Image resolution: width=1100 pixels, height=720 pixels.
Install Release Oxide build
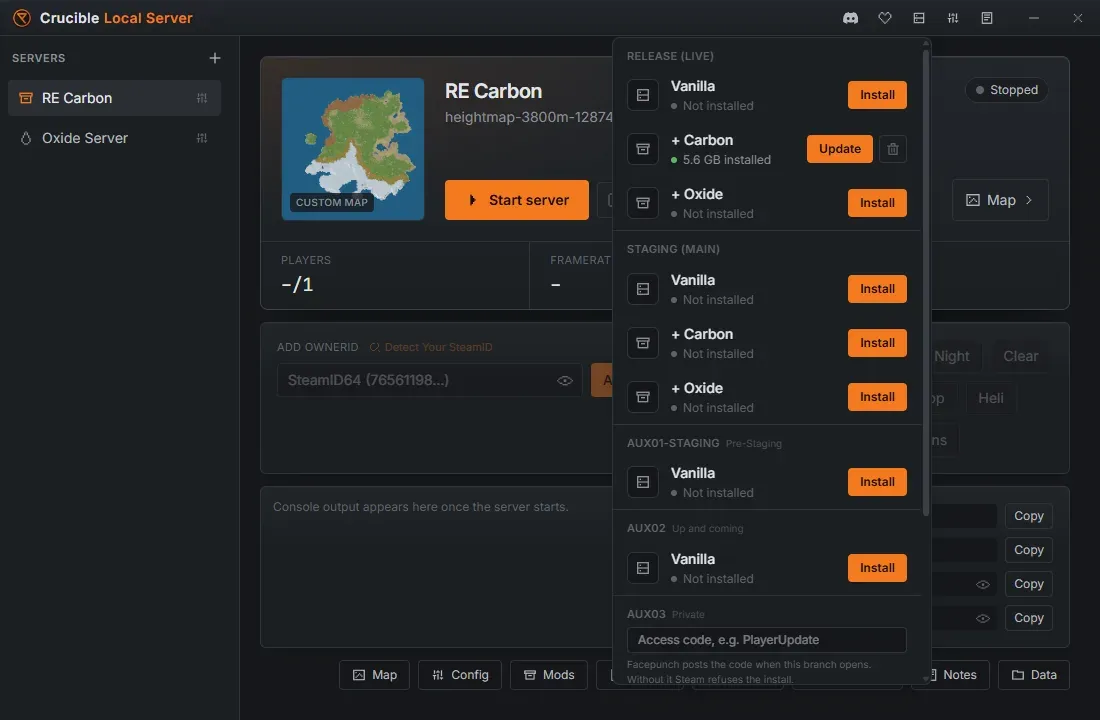[877, 203]
